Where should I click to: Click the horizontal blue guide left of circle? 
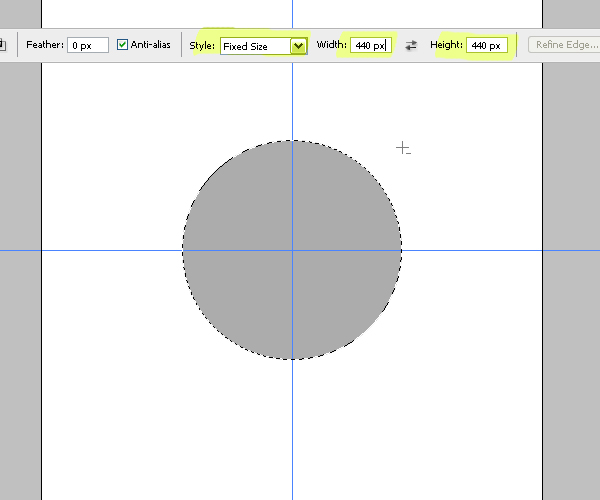[110, 250]
